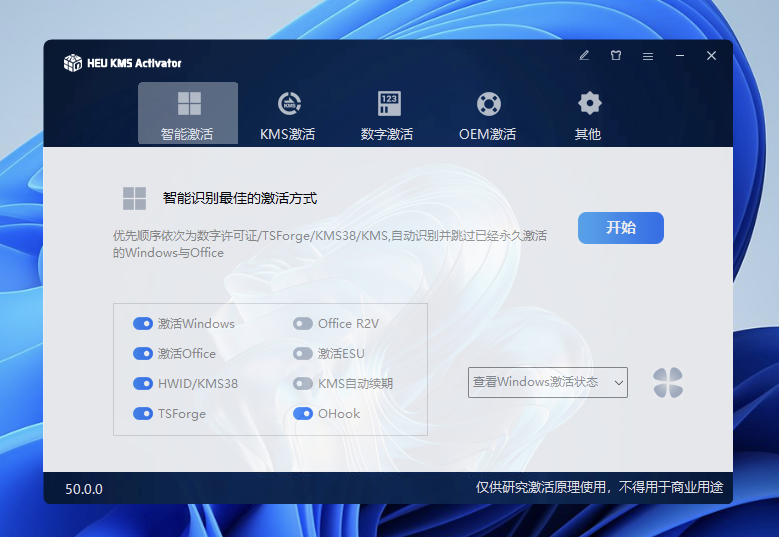
Task: Click the four-leaf clover icon
Action: point(668,383)
